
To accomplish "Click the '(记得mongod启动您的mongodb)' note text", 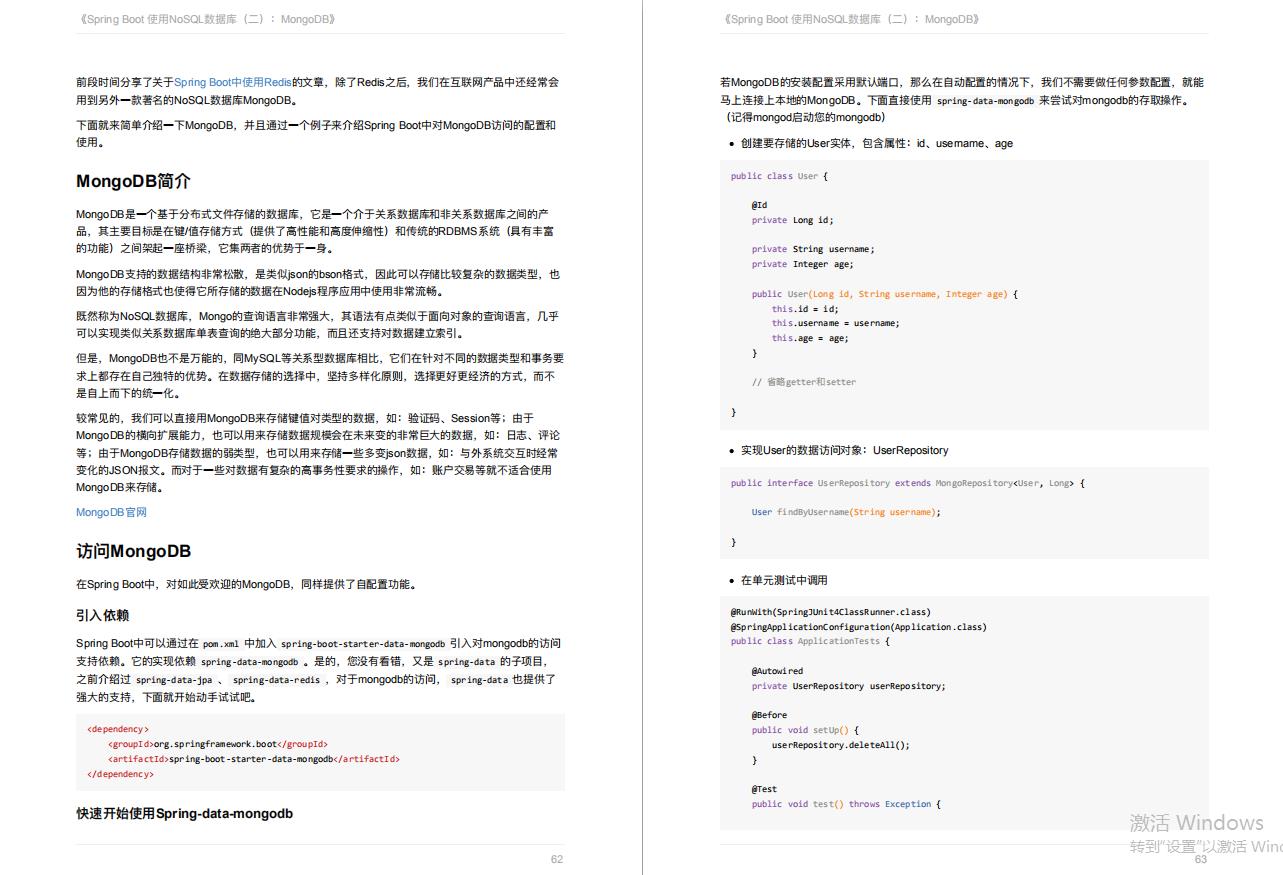I will (806, 117).
